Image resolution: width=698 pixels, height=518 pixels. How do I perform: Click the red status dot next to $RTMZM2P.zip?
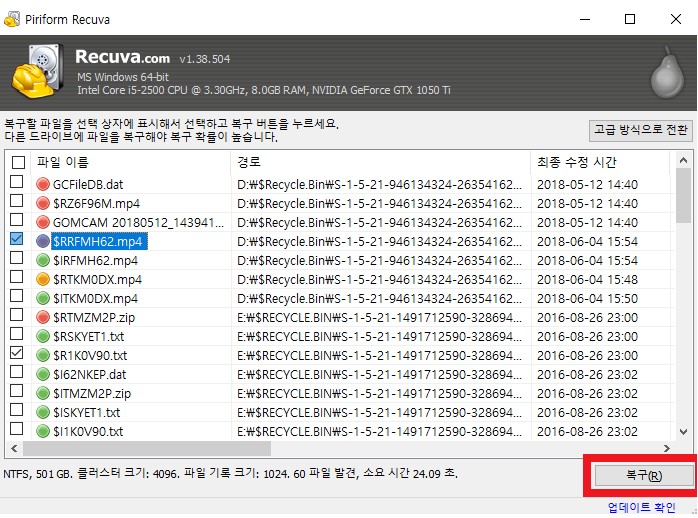pos(43,317)
